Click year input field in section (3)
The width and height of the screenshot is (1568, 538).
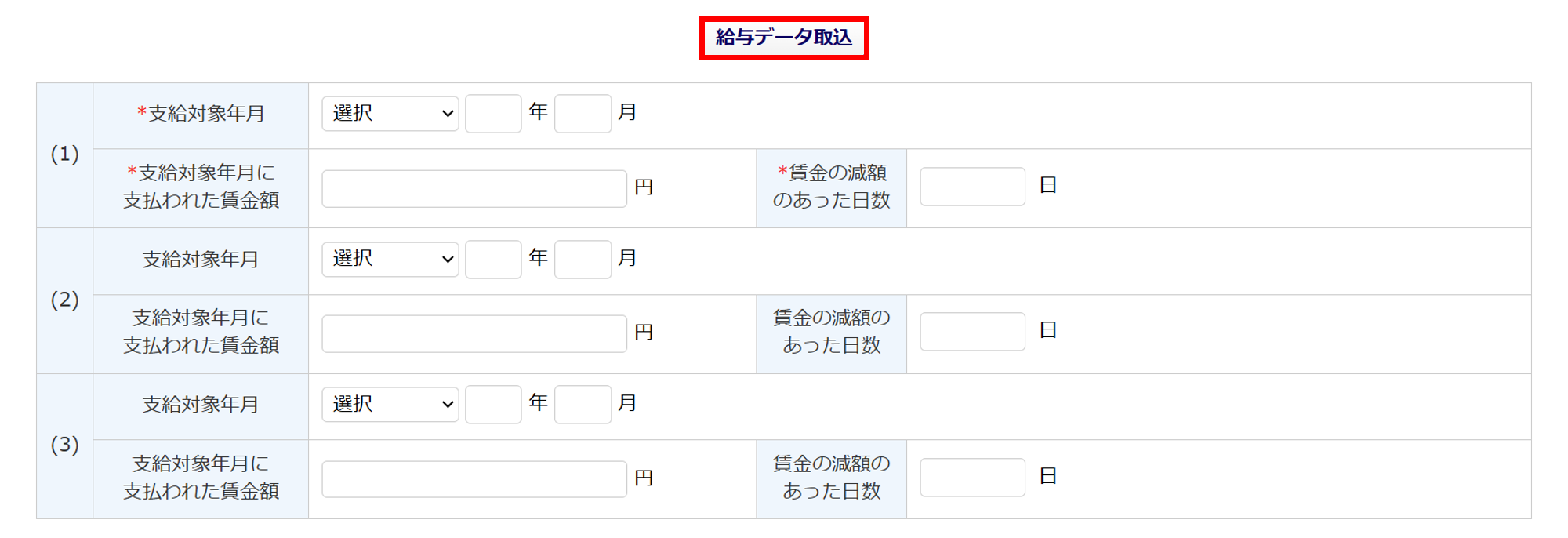(x=493, y=404)
